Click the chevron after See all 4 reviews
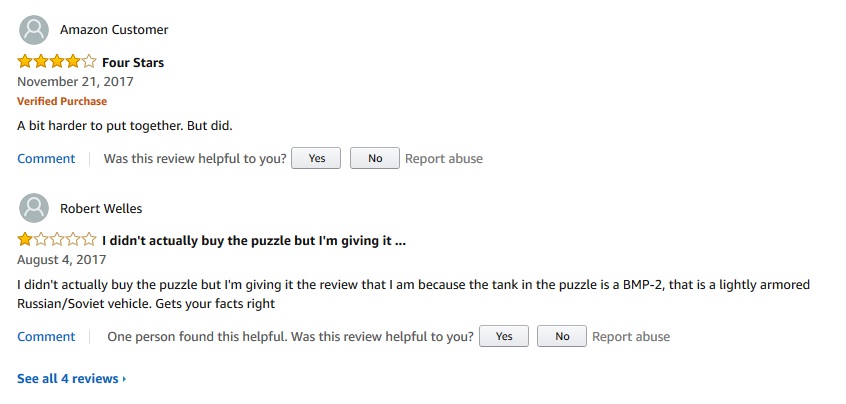 (x=124, y=379)
